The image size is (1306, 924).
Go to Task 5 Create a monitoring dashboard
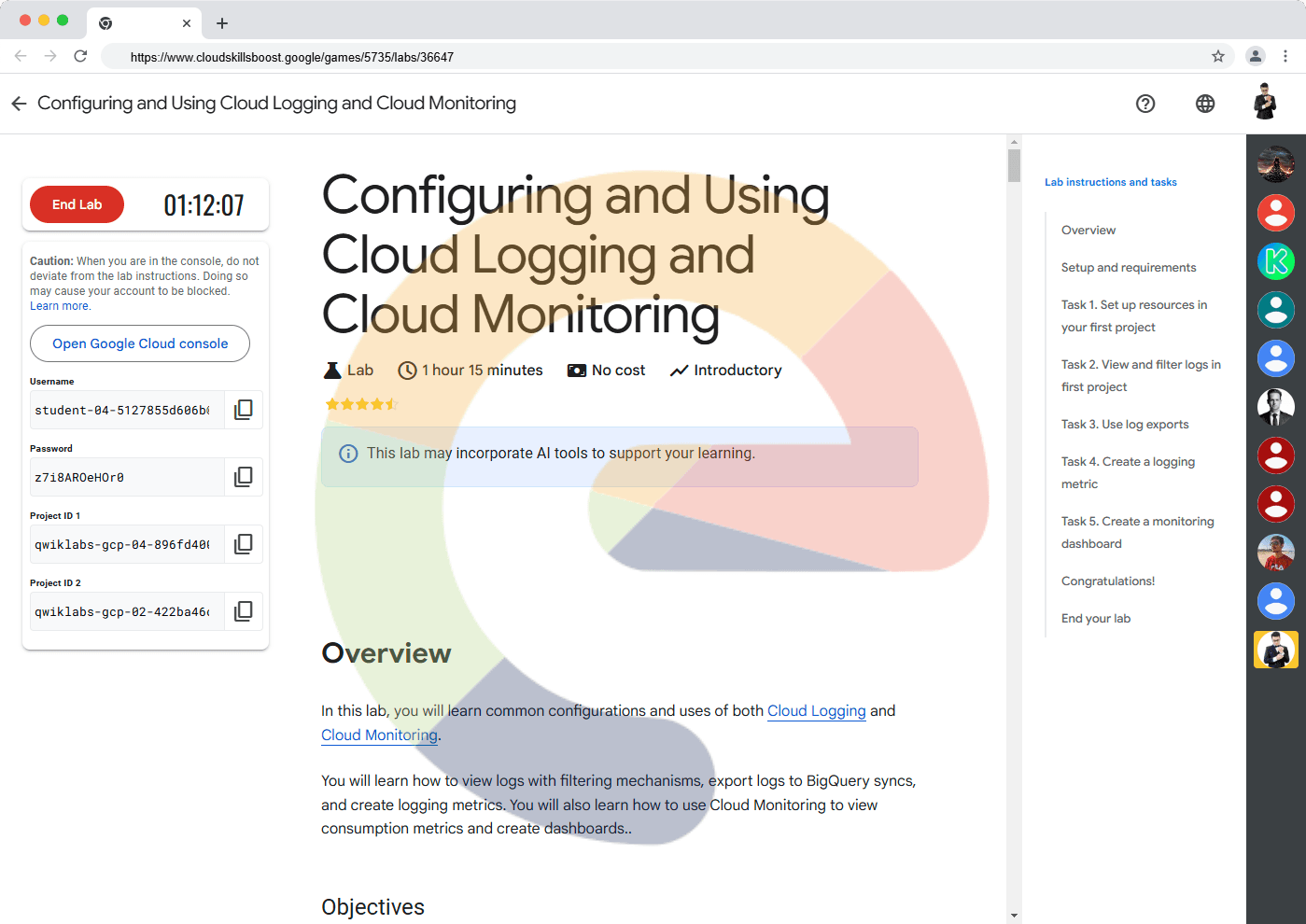[x=1138, y=533]
